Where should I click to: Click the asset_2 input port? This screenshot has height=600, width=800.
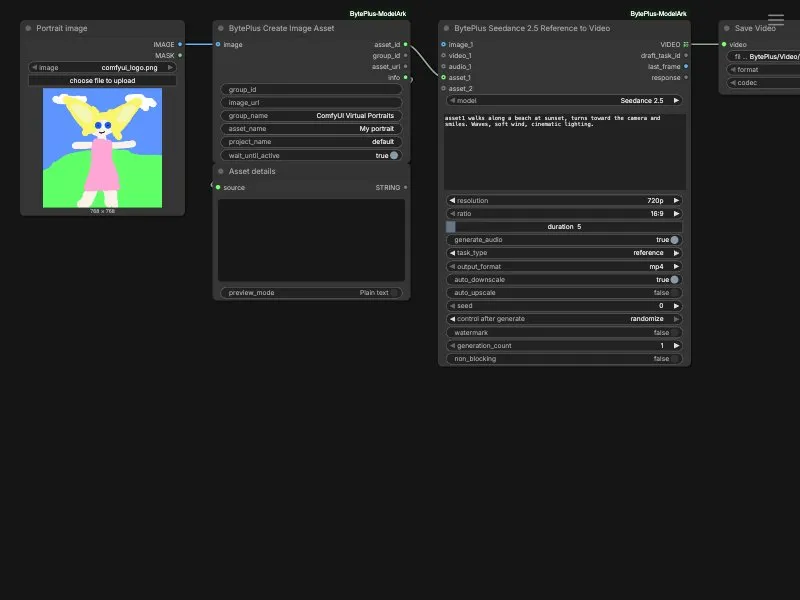click(x=443, y=88)
